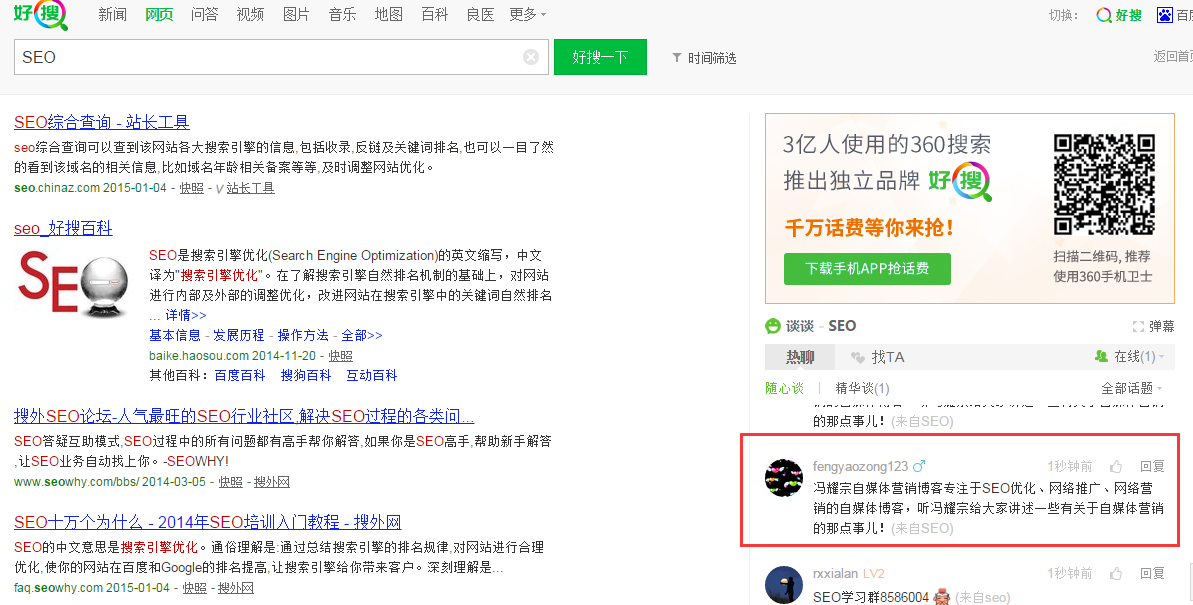Viewport: 1193px width, 605px height.
Task: Click the male gender icon beside fengyaozong123
Action: pyautogui.click(x=919, y=465)
